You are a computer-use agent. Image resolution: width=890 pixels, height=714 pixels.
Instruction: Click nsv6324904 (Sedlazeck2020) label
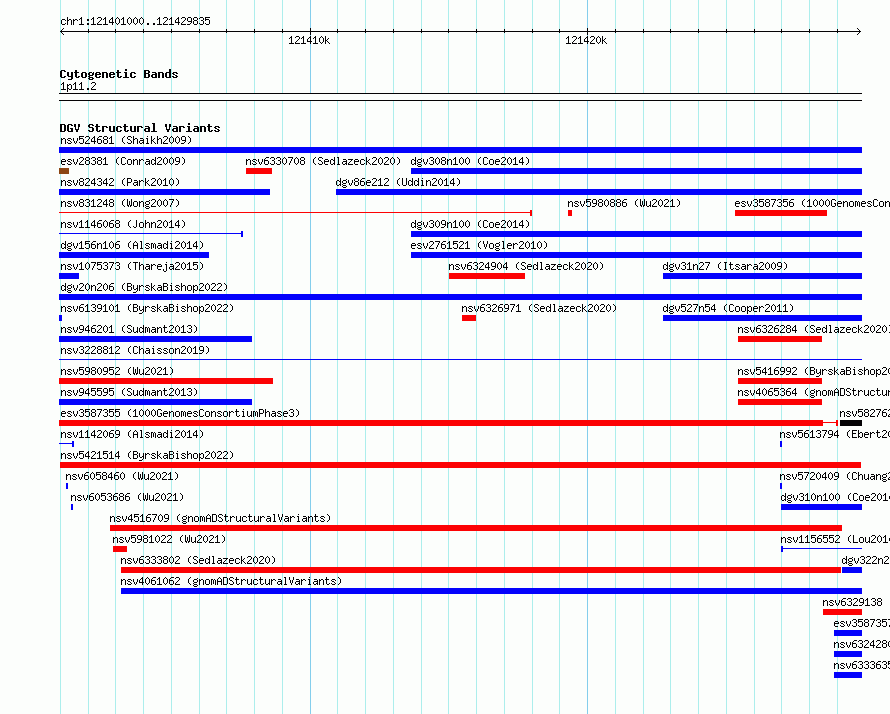526,266
